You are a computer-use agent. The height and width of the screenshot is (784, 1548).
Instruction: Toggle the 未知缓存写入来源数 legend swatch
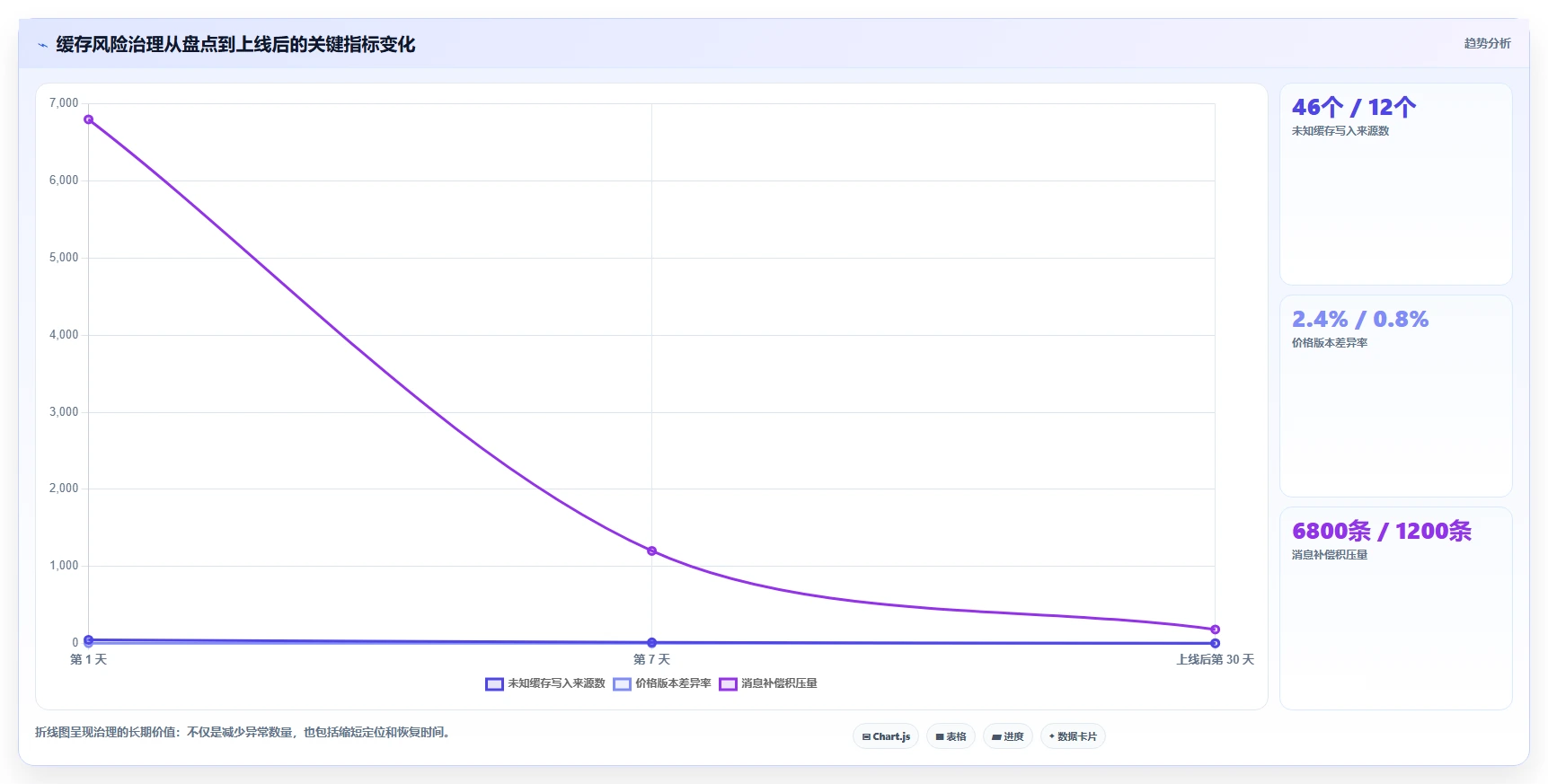coord(494,684)
